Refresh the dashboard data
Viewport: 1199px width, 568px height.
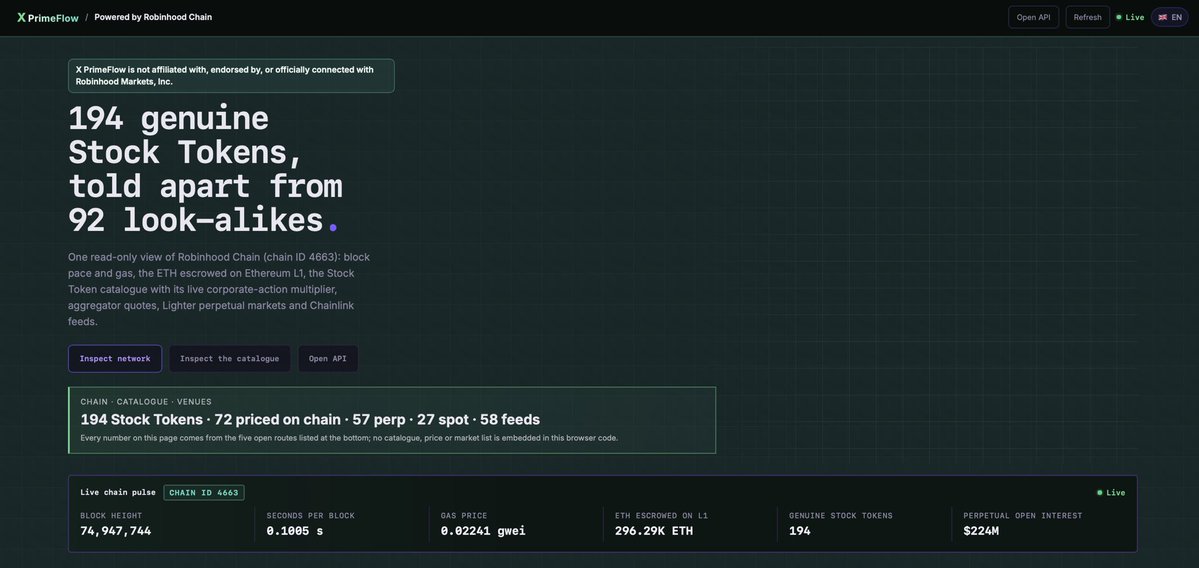point(1087,17)
